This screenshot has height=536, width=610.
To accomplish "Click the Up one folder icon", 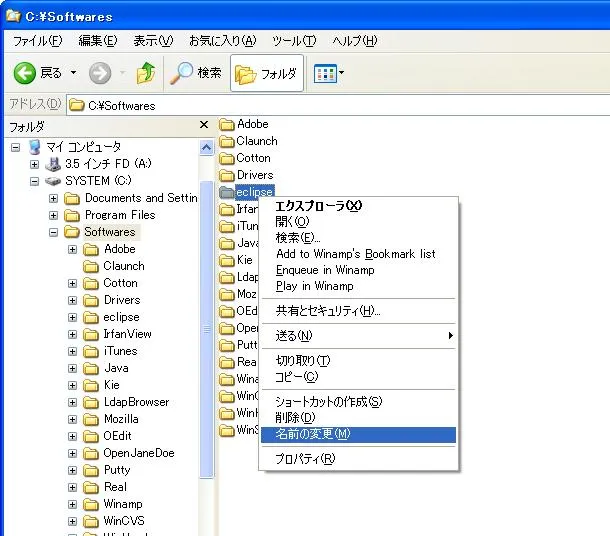I will click(146, 73).
